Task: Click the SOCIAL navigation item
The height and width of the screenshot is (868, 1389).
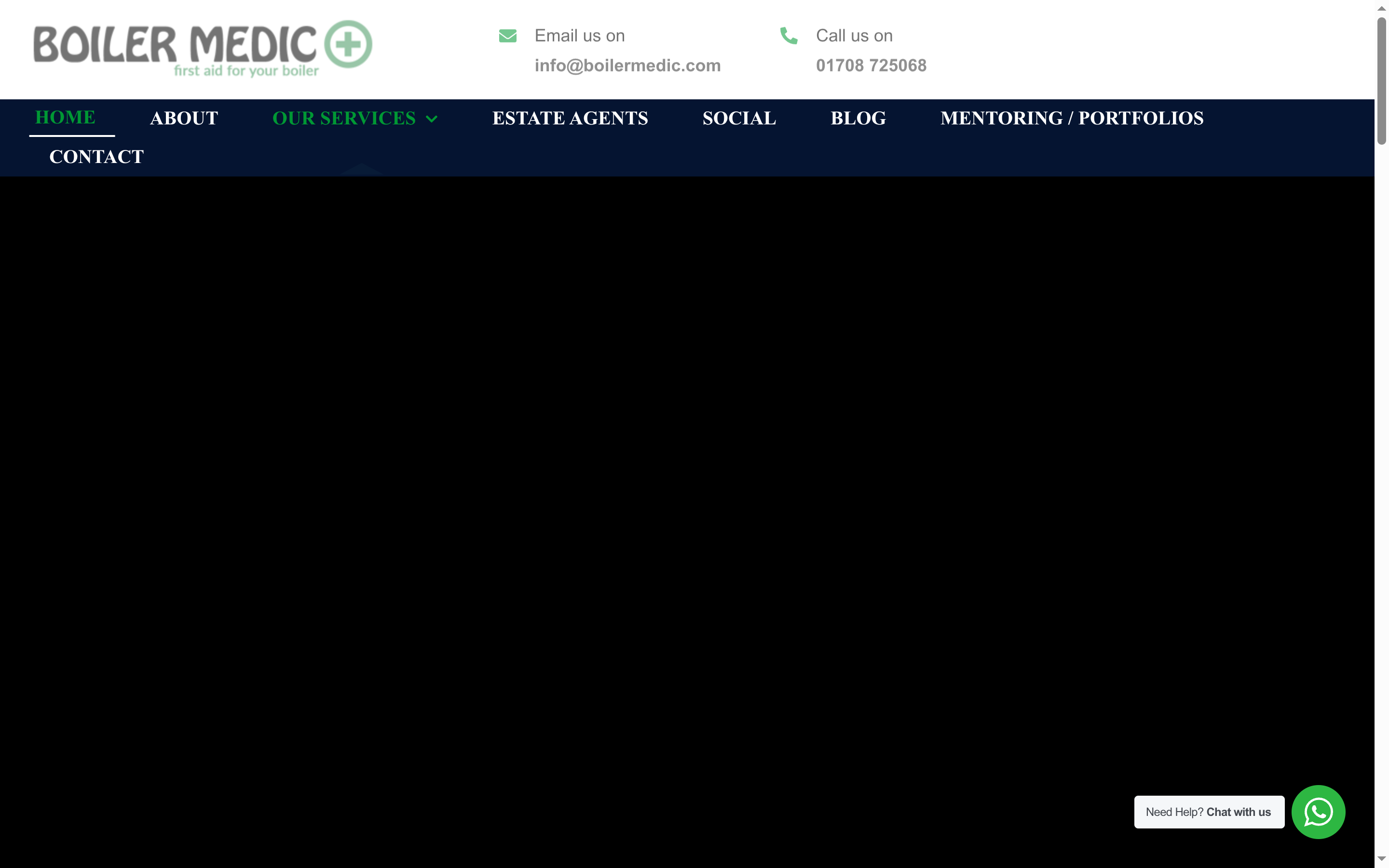Action: pos(739,118)
